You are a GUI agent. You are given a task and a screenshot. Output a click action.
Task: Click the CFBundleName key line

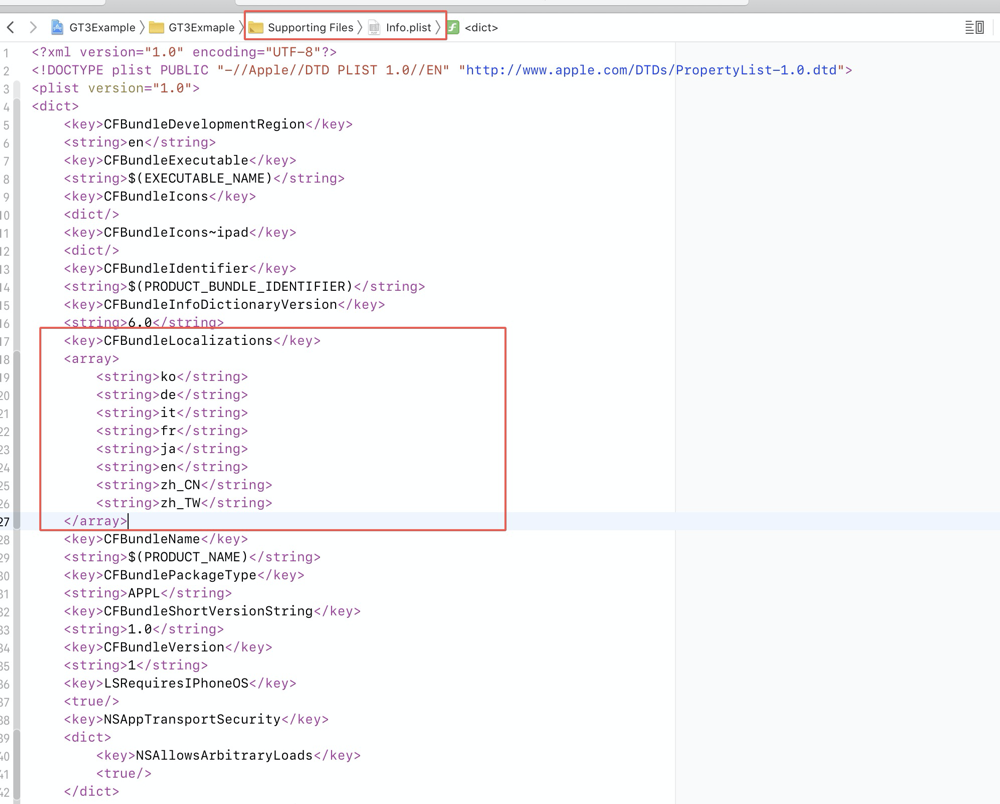pos(150,539)
